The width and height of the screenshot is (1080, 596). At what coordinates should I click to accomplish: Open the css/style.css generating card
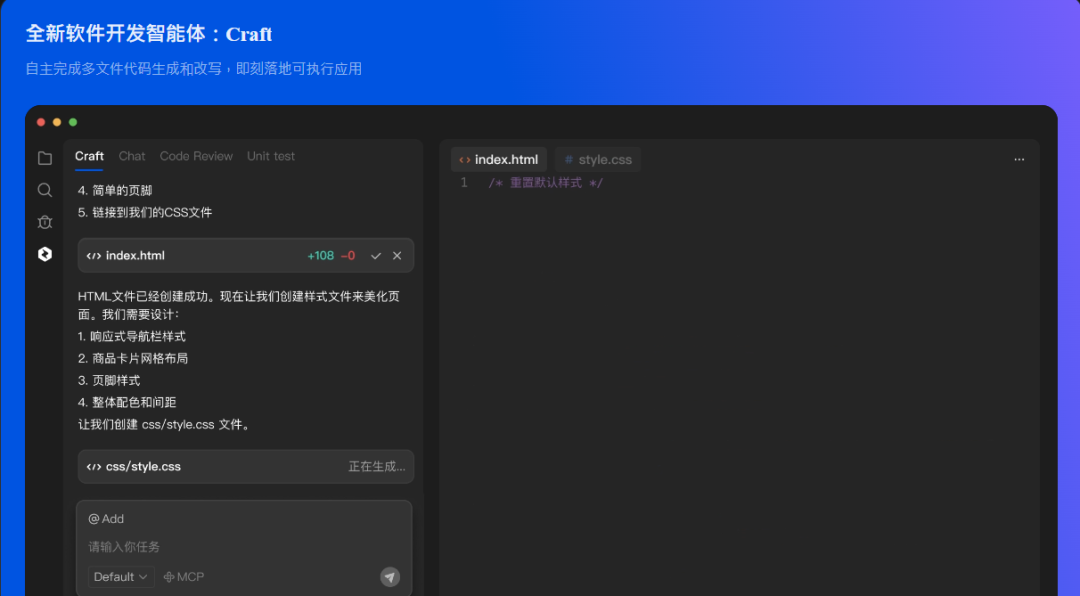(245, 466)
